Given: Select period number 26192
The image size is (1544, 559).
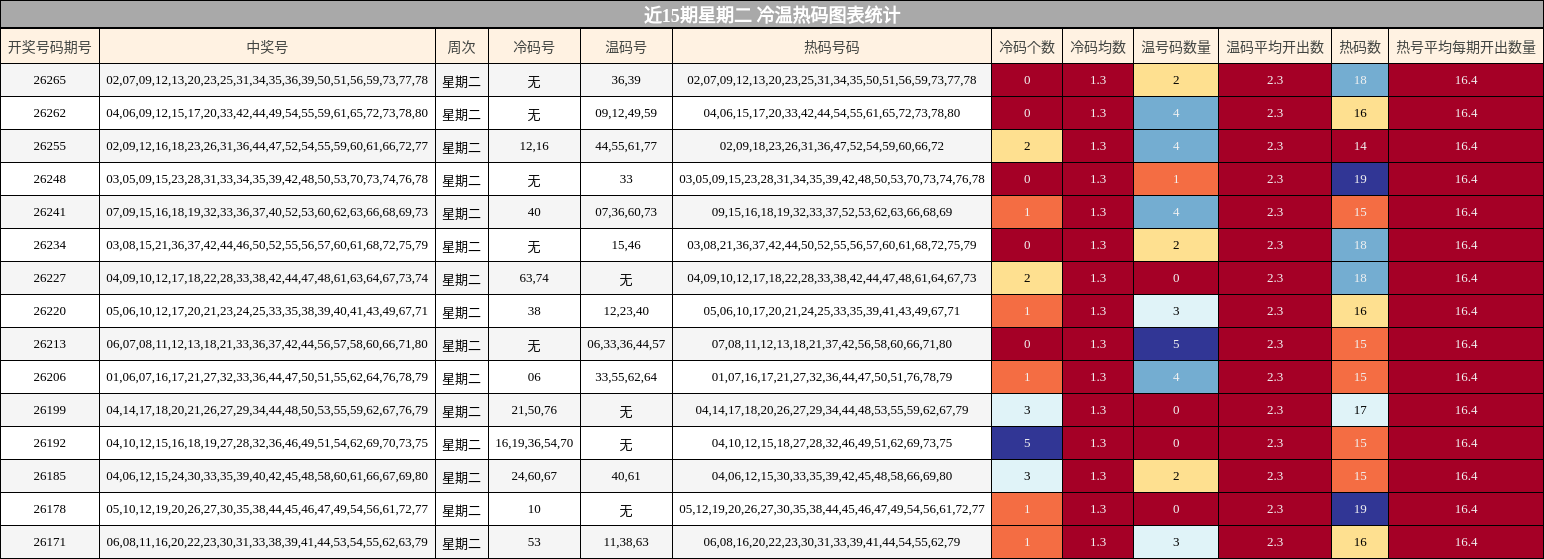Looking at the screenshot, I should (50, 443).
